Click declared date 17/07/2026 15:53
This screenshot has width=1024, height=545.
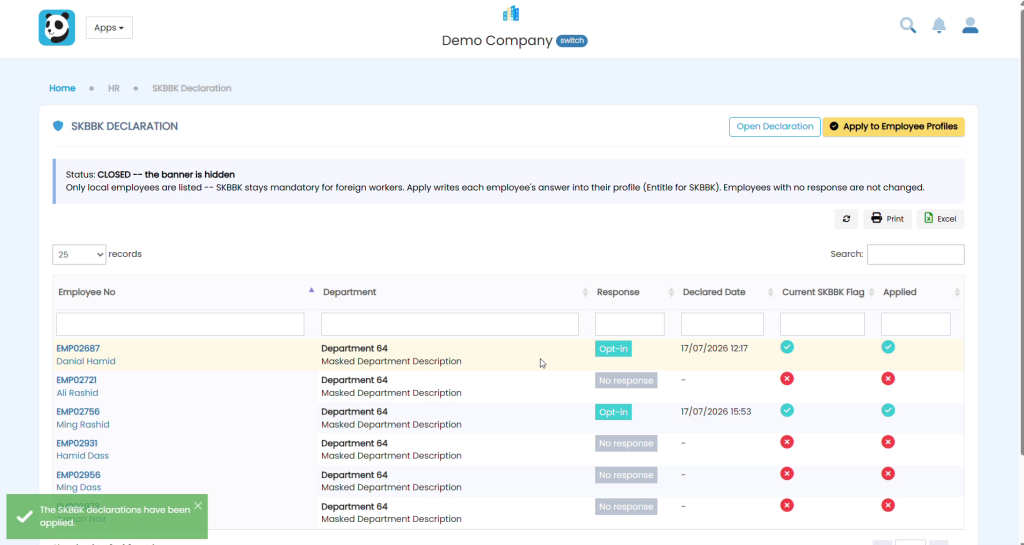[716, 412]
